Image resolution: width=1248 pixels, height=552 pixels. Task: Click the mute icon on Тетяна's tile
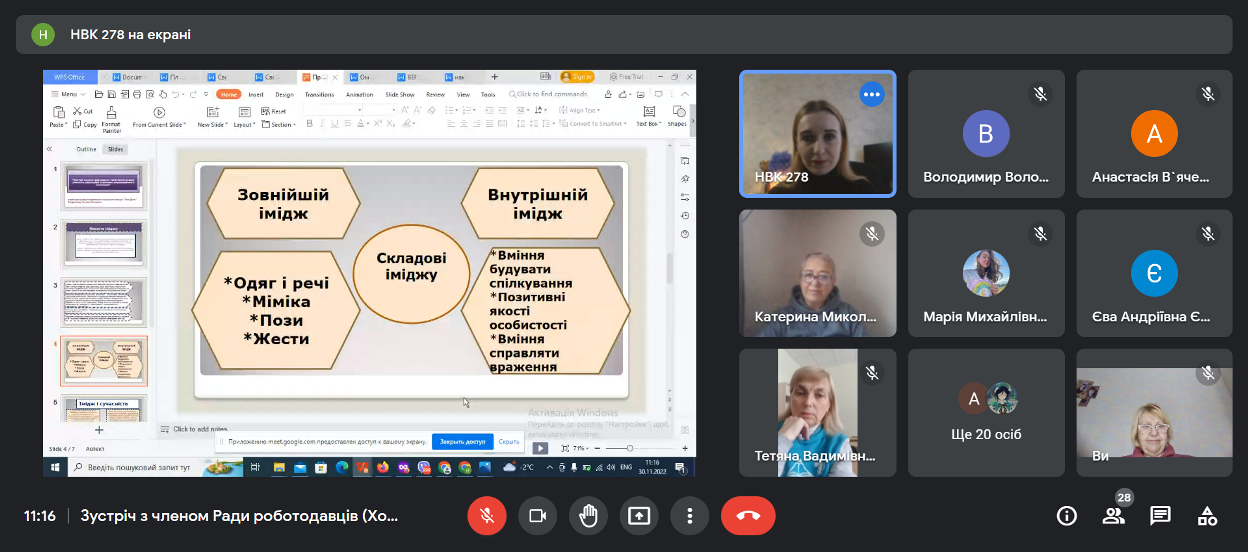[x=872, y=373]
